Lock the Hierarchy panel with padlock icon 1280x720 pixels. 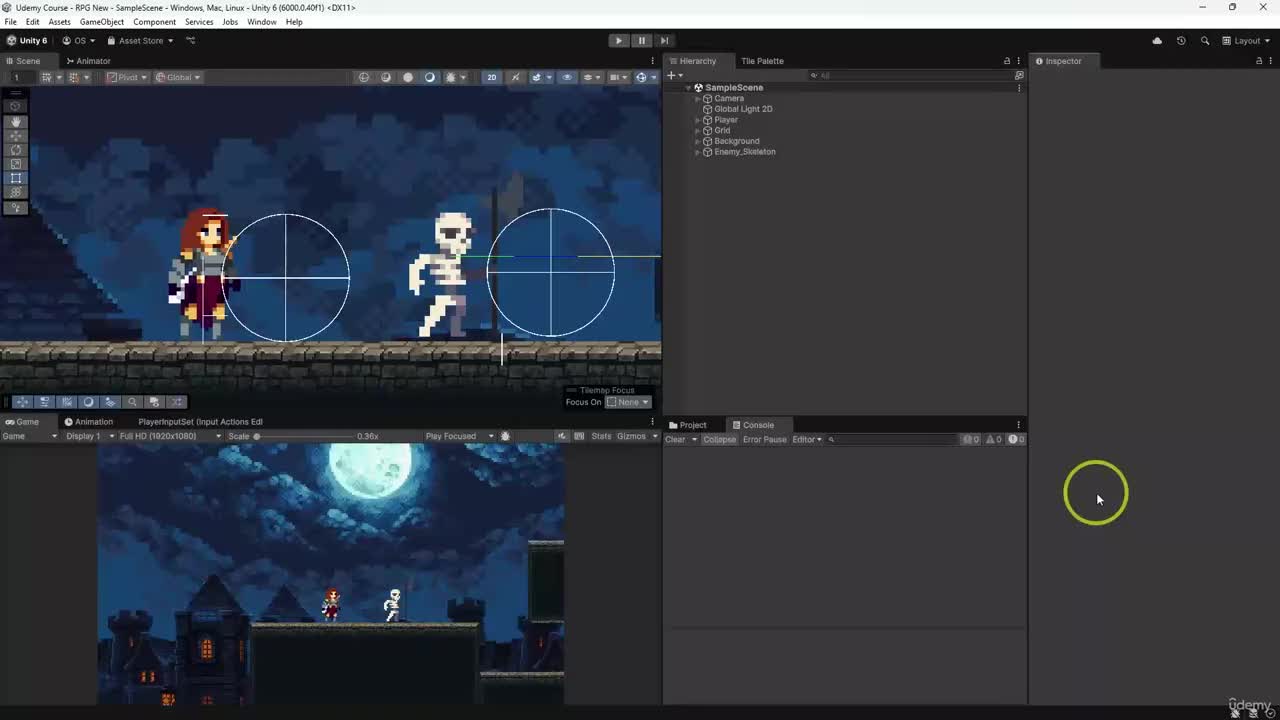(1007, 61)
